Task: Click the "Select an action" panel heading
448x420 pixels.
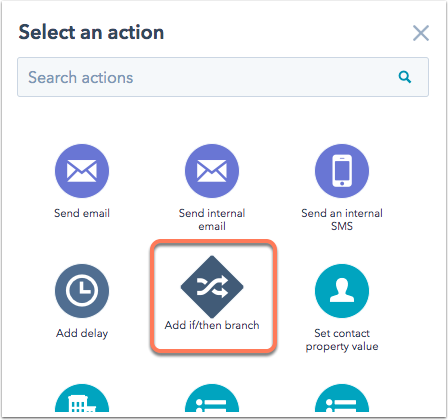Action: click(91, 32)
